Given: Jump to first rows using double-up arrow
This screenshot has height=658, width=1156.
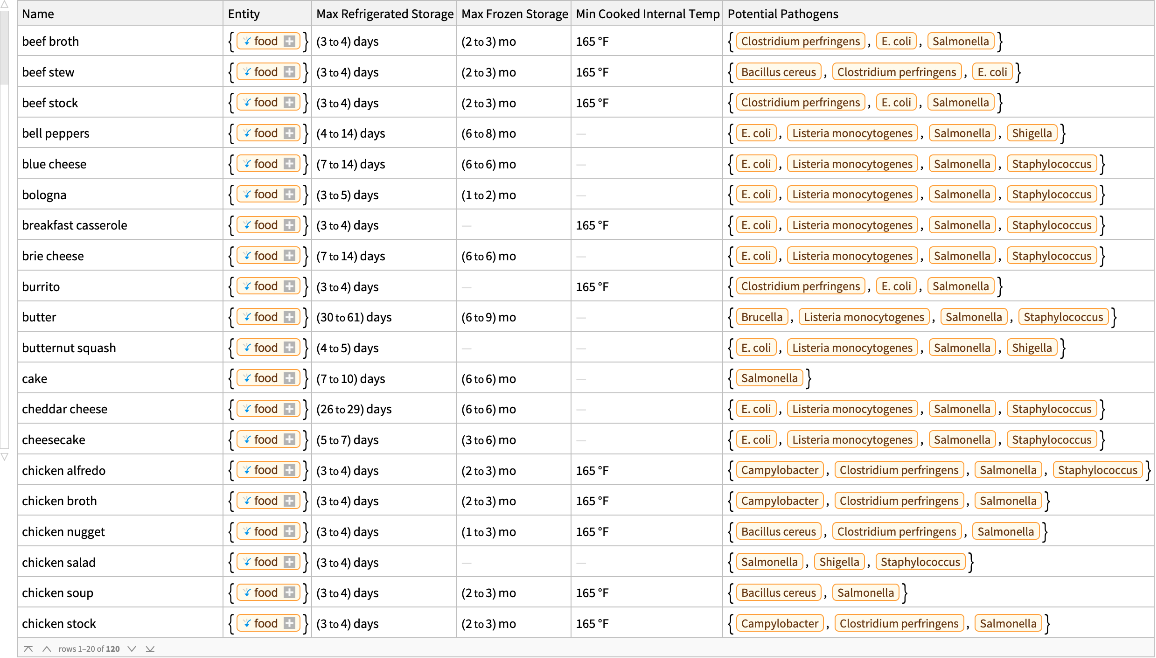Looking at the screenshot, I should 28,648.
